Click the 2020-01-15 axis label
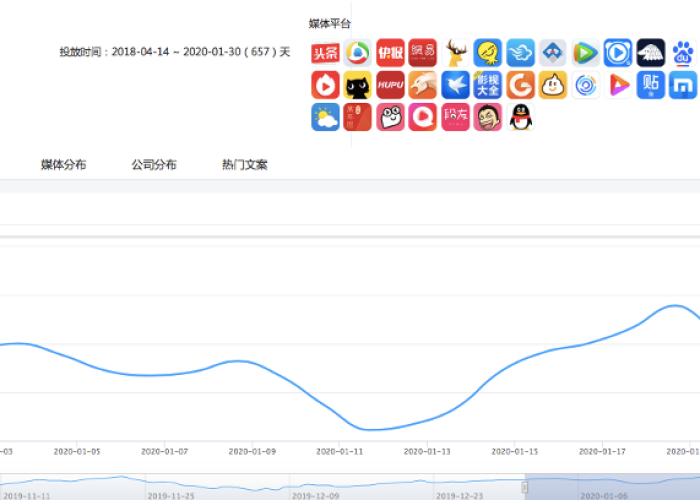 (515, 452)
